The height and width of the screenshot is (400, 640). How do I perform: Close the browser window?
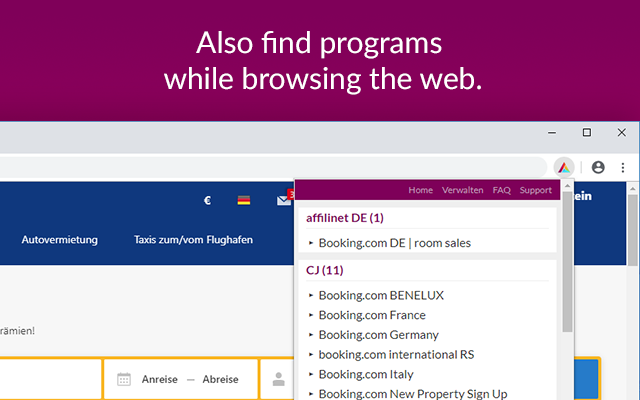622,133
